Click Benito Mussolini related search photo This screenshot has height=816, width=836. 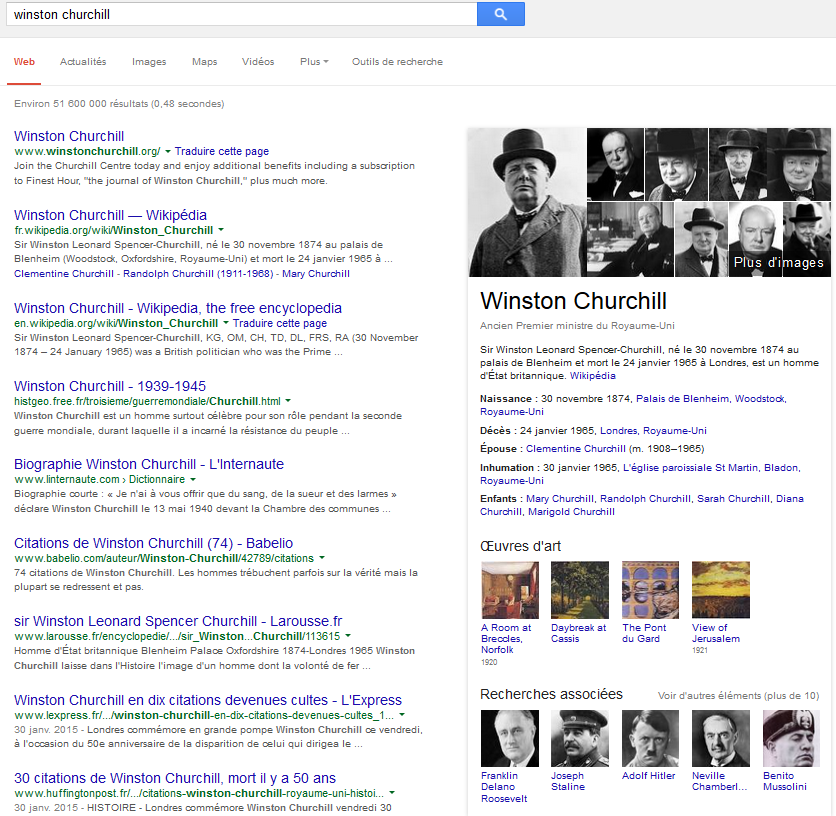pos(791,738)
